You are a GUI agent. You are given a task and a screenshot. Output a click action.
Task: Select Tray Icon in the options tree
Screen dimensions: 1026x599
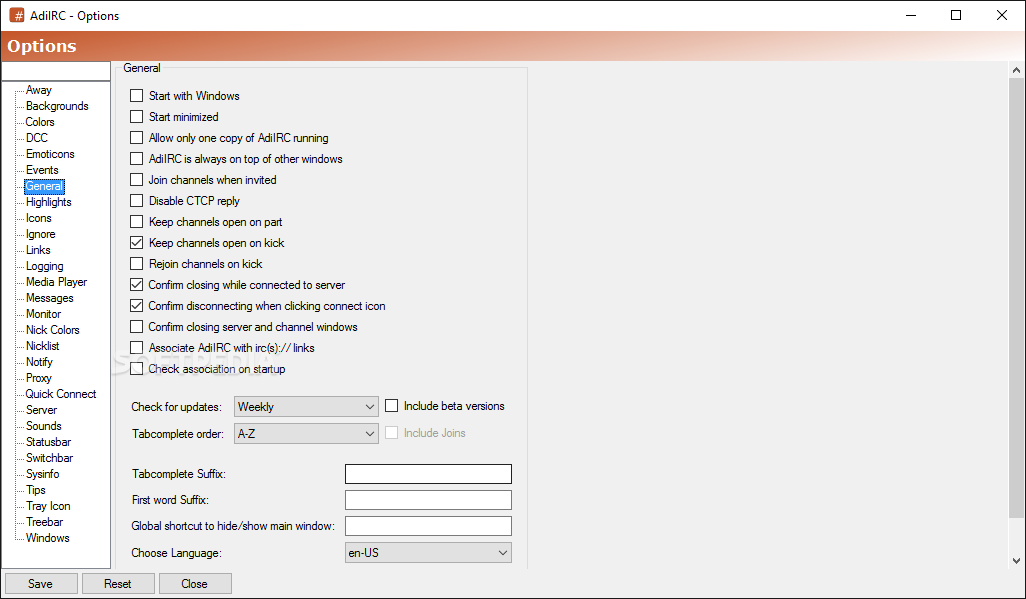tap(48, 505)
